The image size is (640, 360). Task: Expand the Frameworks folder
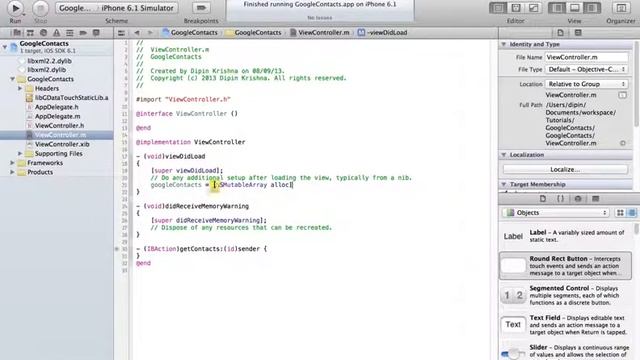(x=13, y=163)
